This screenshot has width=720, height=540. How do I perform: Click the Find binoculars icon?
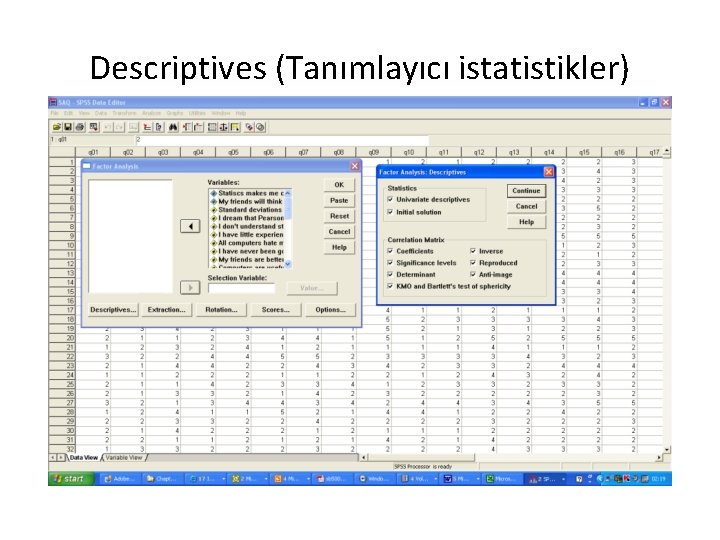click(173, 127)
